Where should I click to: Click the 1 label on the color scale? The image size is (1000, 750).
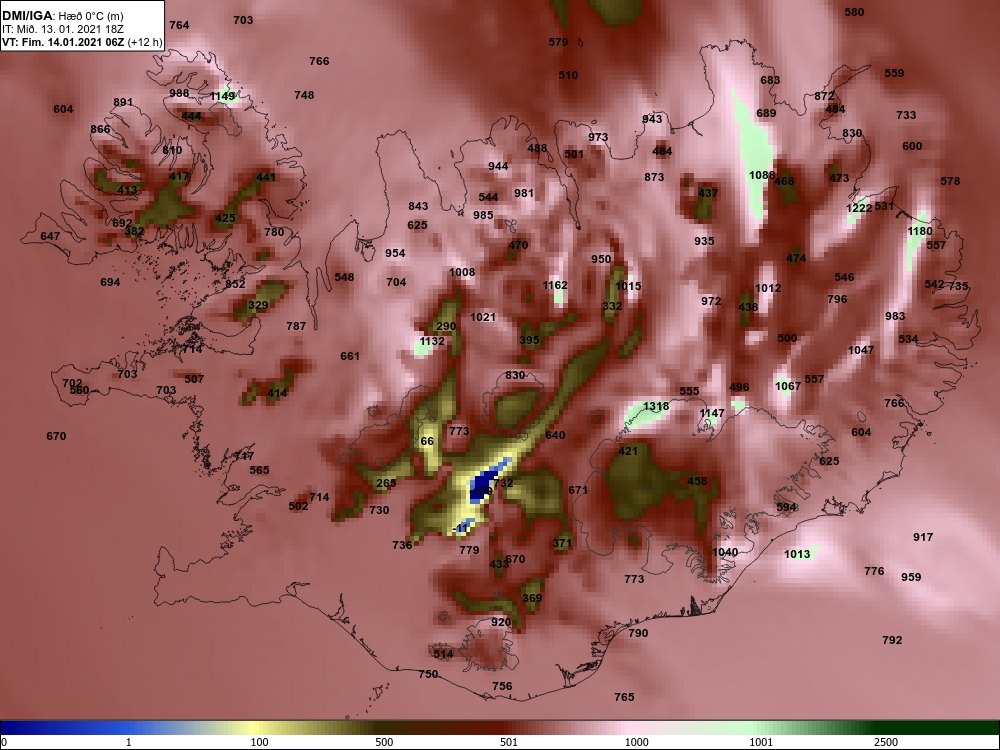click(x=129, y=742)
